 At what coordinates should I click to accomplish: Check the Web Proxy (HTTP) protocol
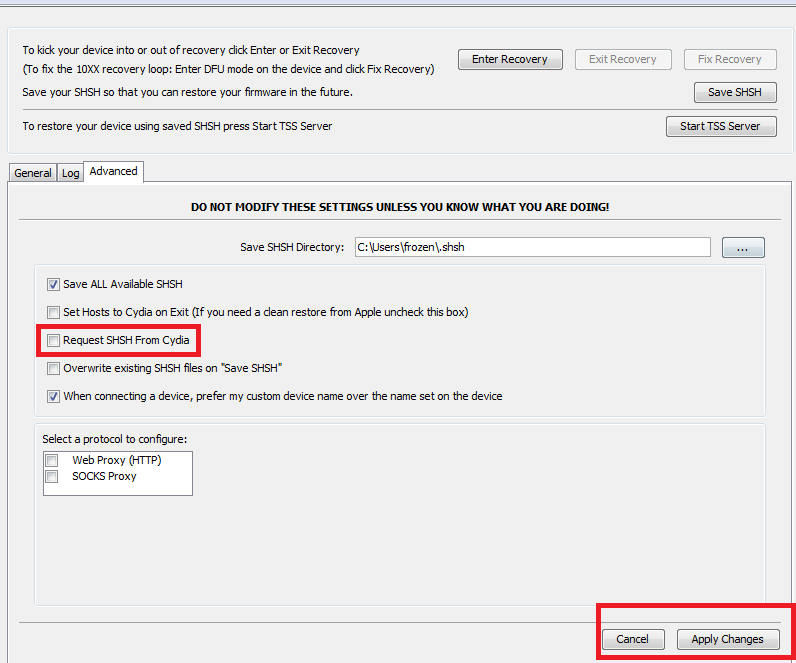(x=52, y=460)
